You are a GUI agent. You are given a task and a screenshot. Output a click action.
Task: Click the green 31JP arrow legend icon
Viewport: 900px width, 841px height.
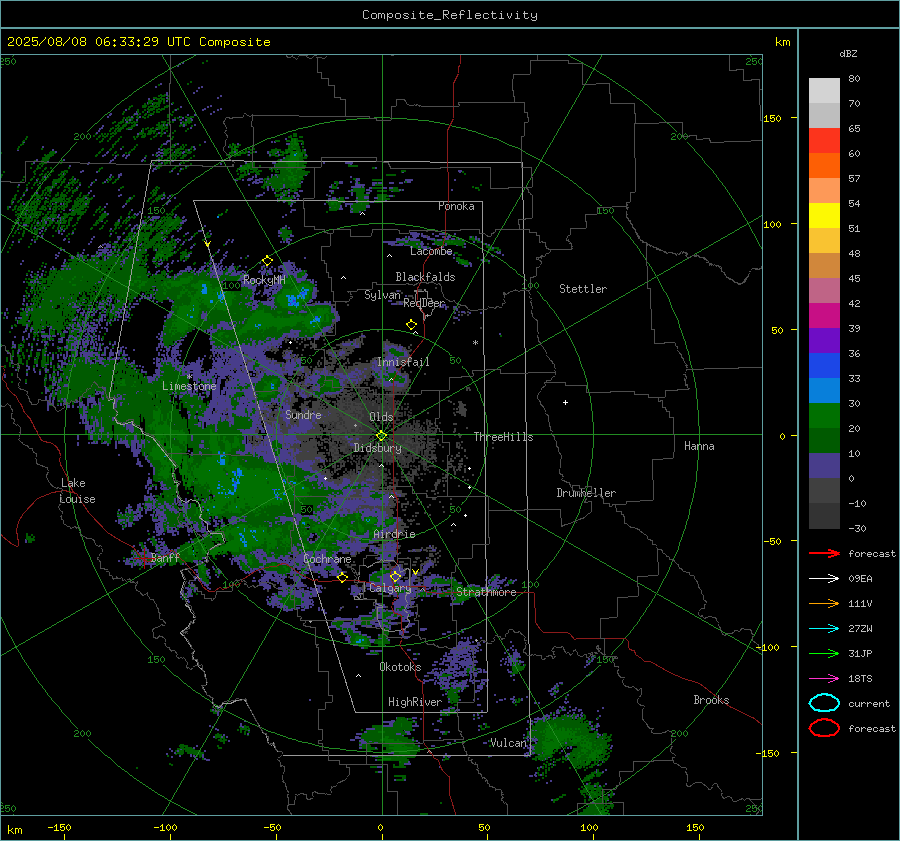[824, 653]
